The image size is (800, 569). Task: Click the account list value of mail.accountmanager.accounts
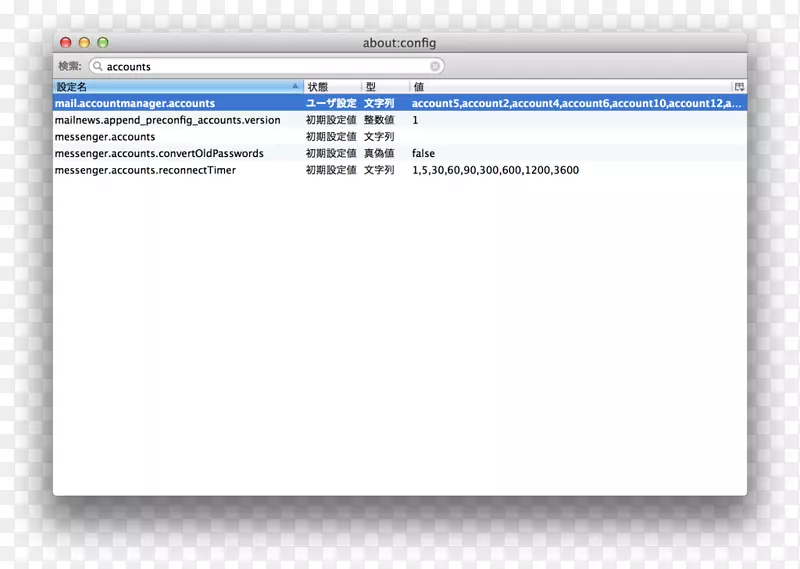(576, 103)
